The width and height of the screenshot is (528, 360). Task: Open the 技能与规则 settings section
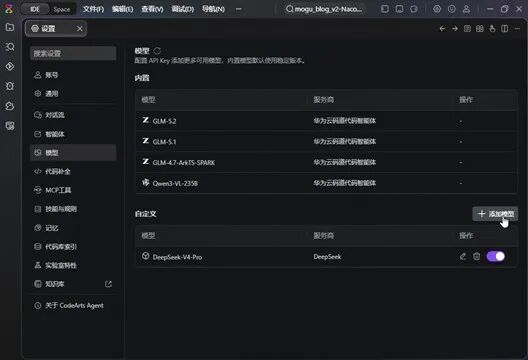(x=73, y=209)
